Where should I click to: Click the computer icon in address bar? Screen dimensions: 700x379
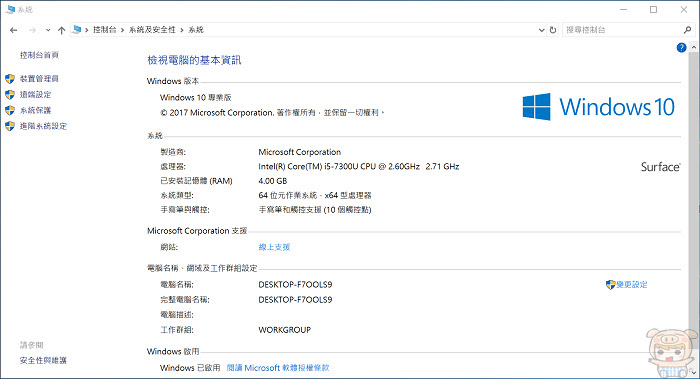tap(77, 29)
